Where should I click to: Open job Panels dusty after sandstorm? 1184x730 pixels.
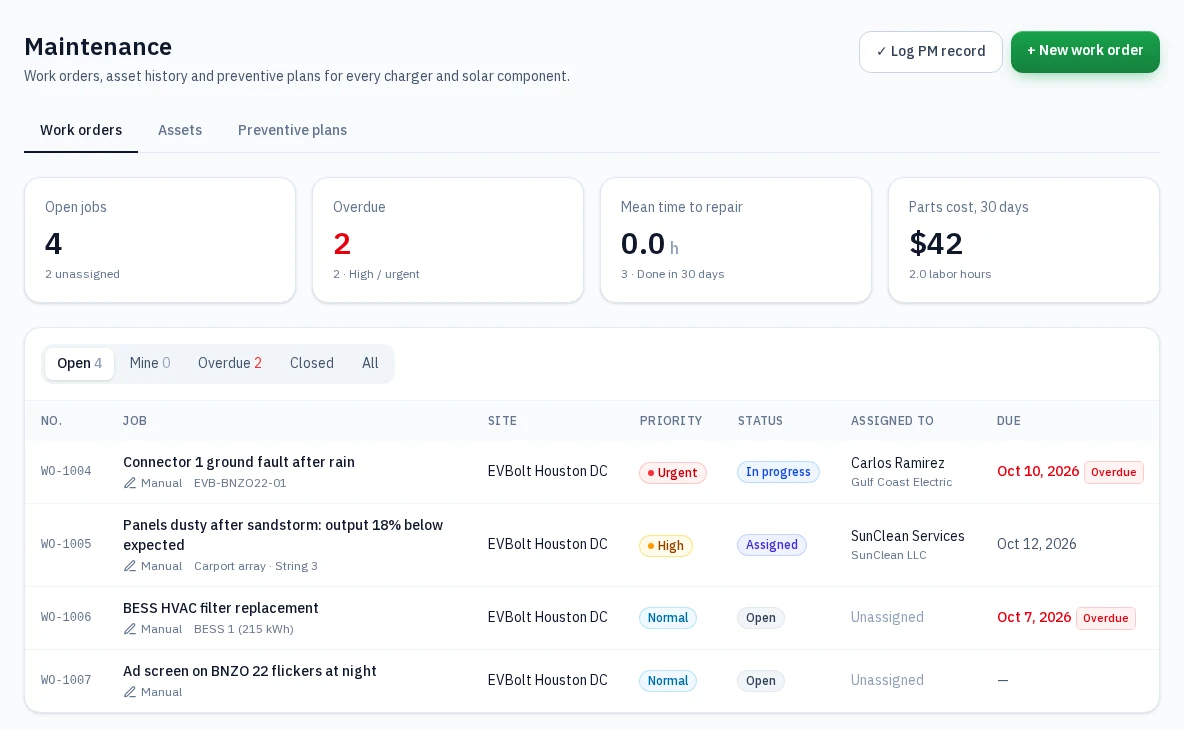point(283,534)
